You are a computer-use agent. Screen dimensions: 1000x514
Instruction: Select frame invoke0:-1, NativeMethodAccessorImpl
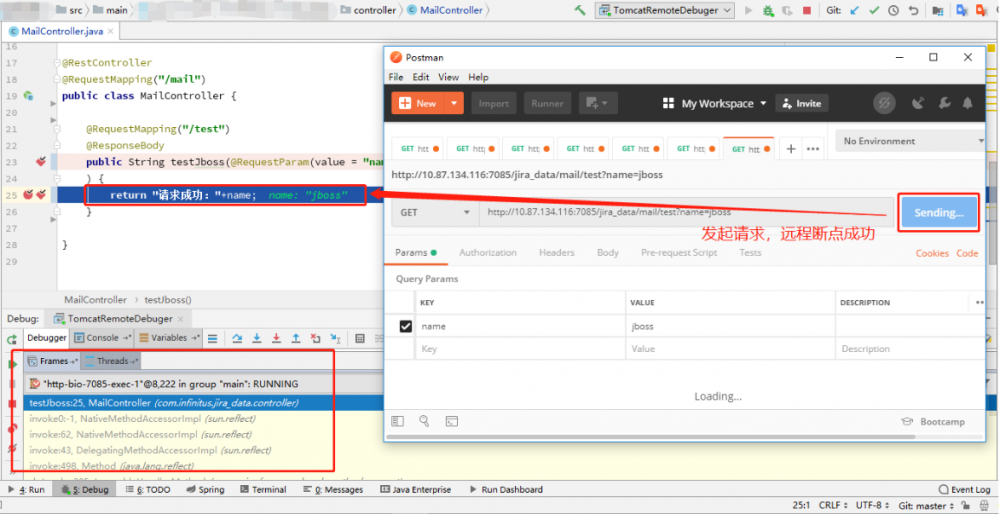[142, 419]
